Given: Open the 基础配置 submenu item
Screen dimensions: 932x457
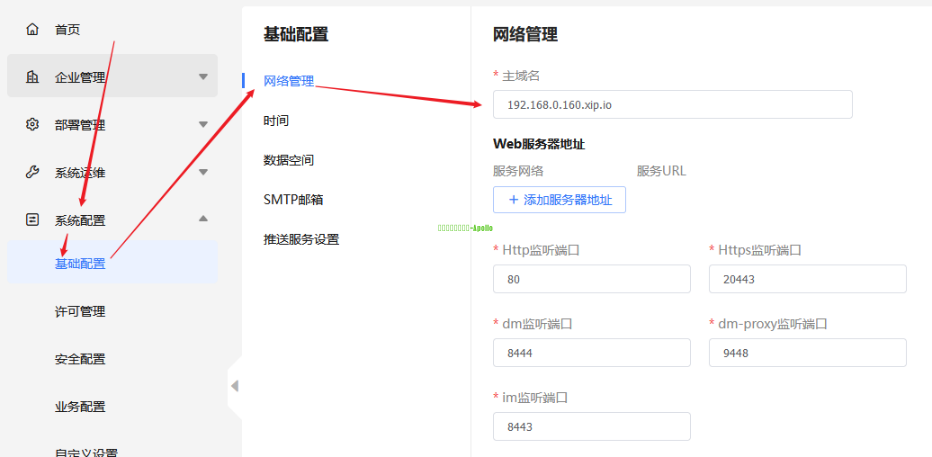Looking at the screenshot, I should tap(80, 264).
